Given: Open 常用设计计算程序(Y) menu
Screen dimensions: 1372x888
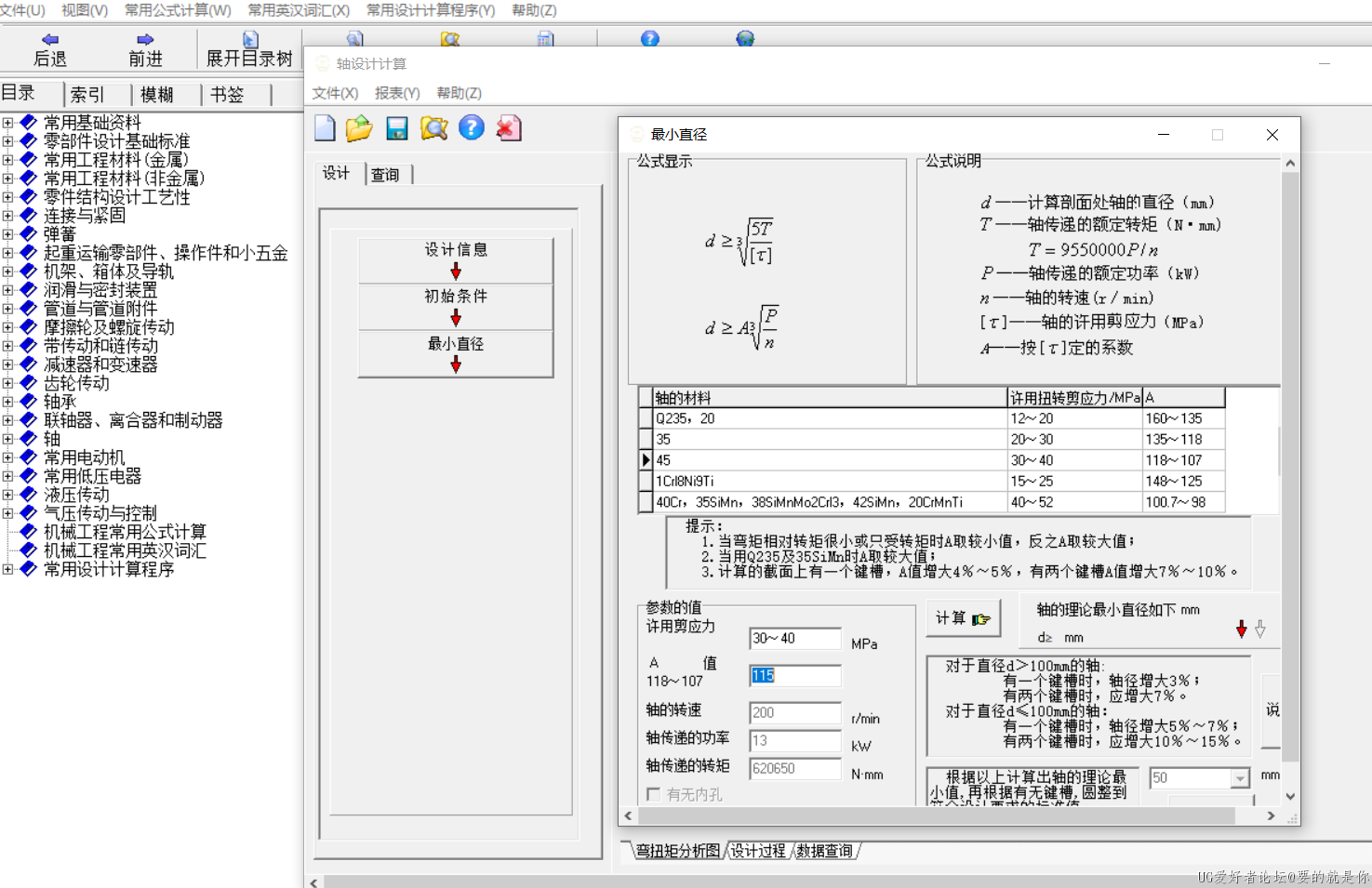Looking at the screenshot, I should (x=431, y=10).
